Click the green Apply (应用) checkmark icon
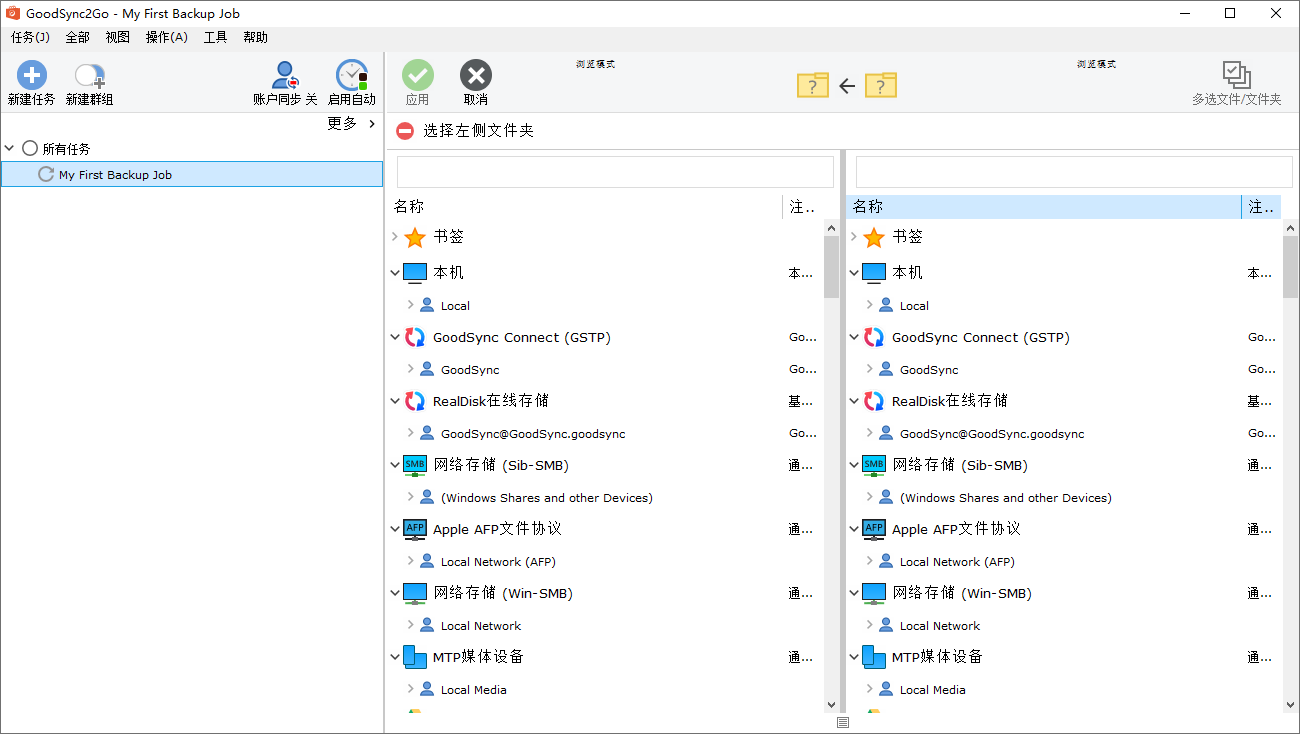The height and width of the screenshot is (734, 1300). 418,76
